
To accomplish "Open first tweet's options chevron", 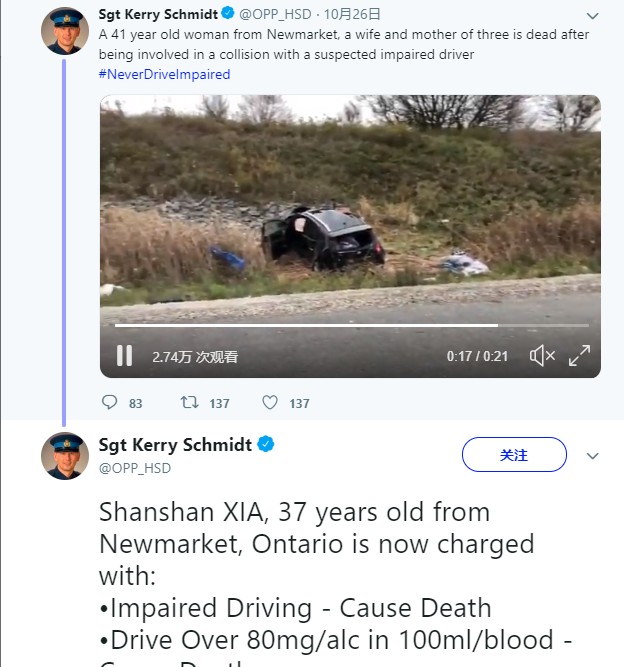I will [592, 17].
